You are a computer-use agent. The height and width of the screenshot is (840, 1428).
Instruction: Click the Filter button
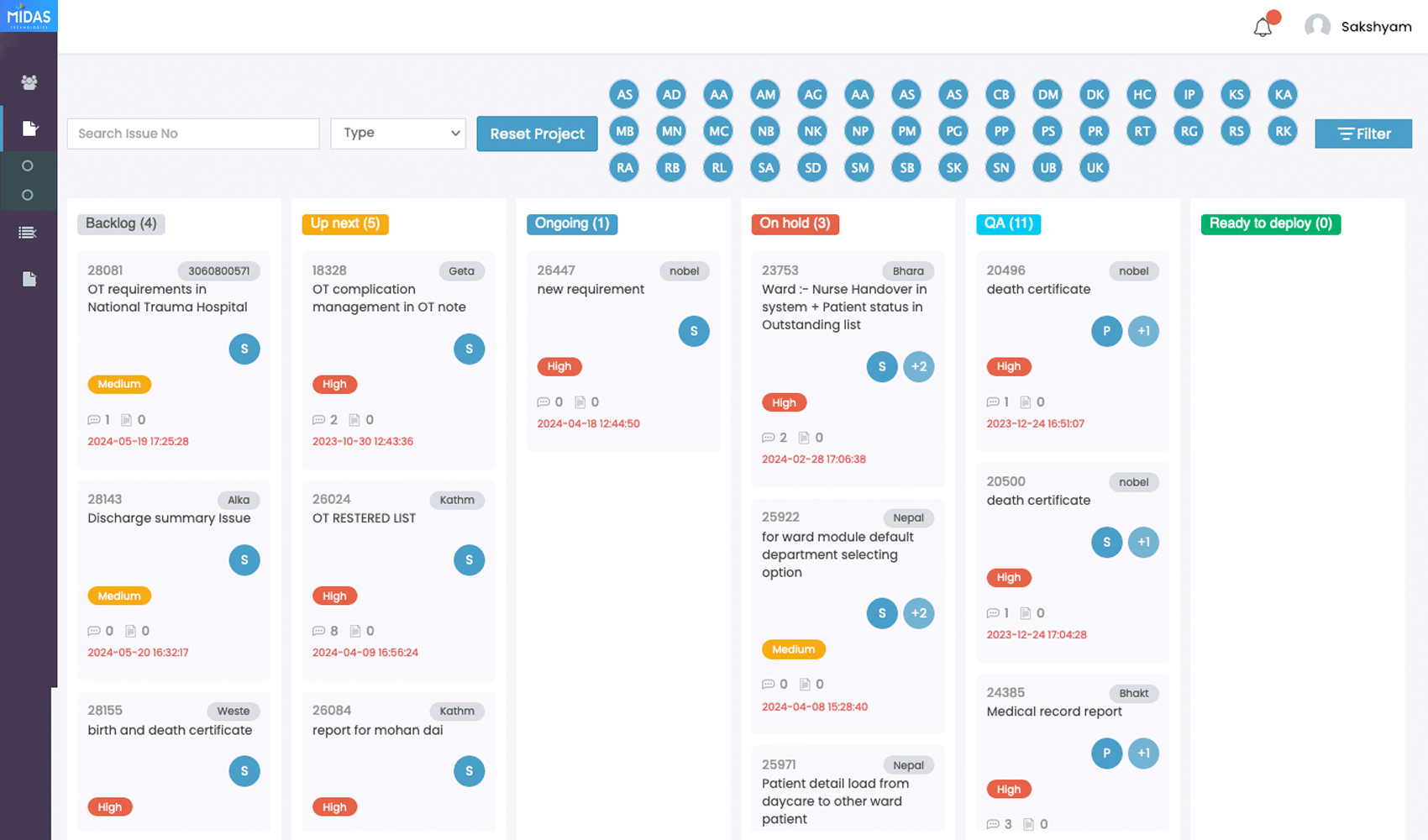pyautogui.click(x=1362, y=134)
